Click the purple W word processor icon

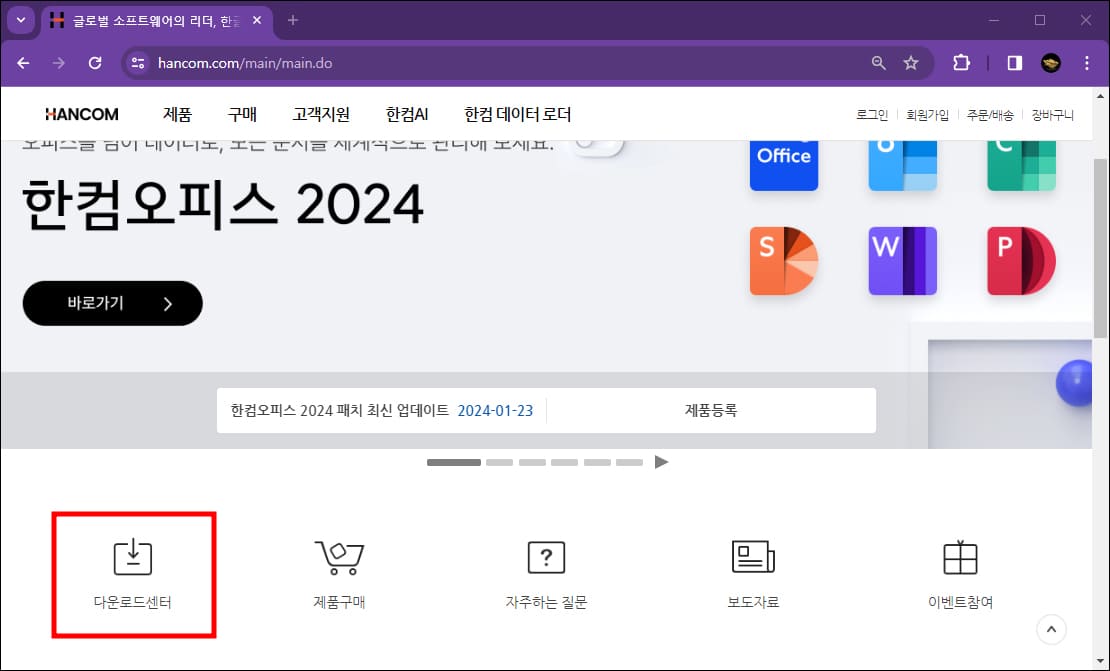(x=902, y=260)
